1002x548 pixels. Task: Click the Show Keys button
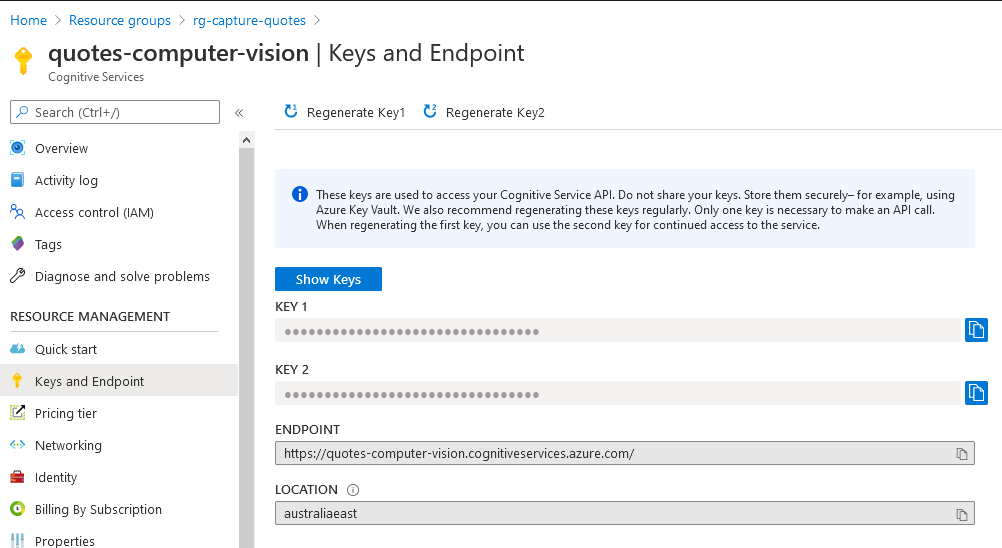click(x=328, y=279)
